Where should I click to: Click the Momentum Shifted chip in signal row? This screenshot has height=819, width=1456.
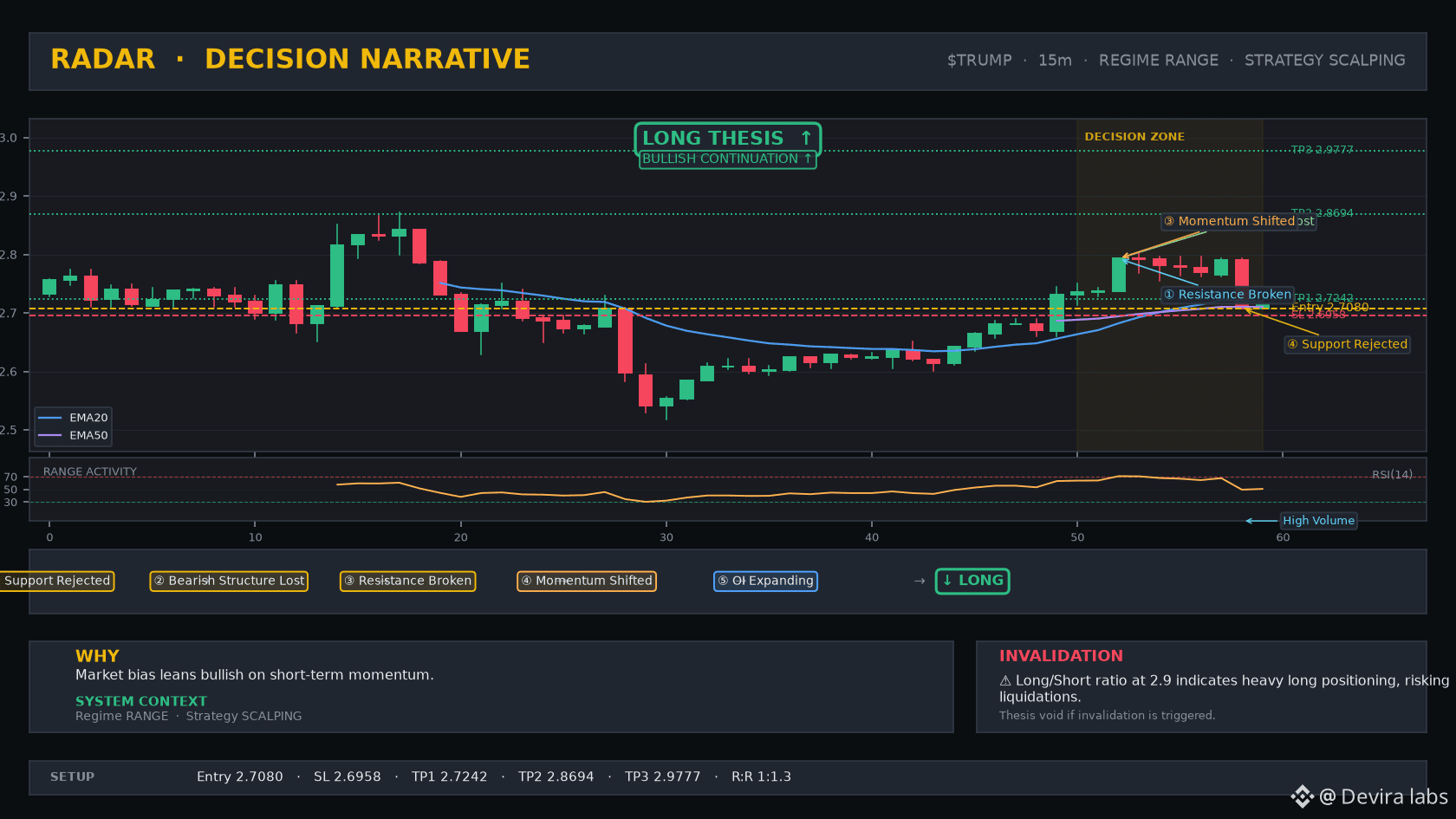coord(587,581)
